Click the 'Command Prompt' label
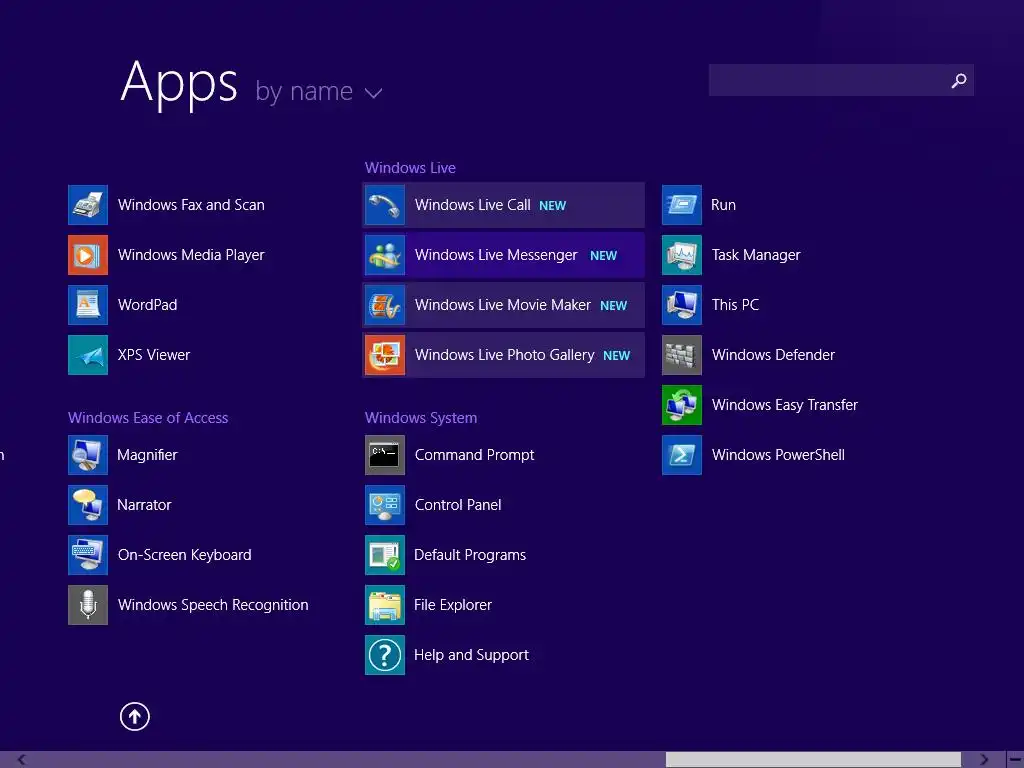Screen dimensions: 1024x768 click(475, 455)
